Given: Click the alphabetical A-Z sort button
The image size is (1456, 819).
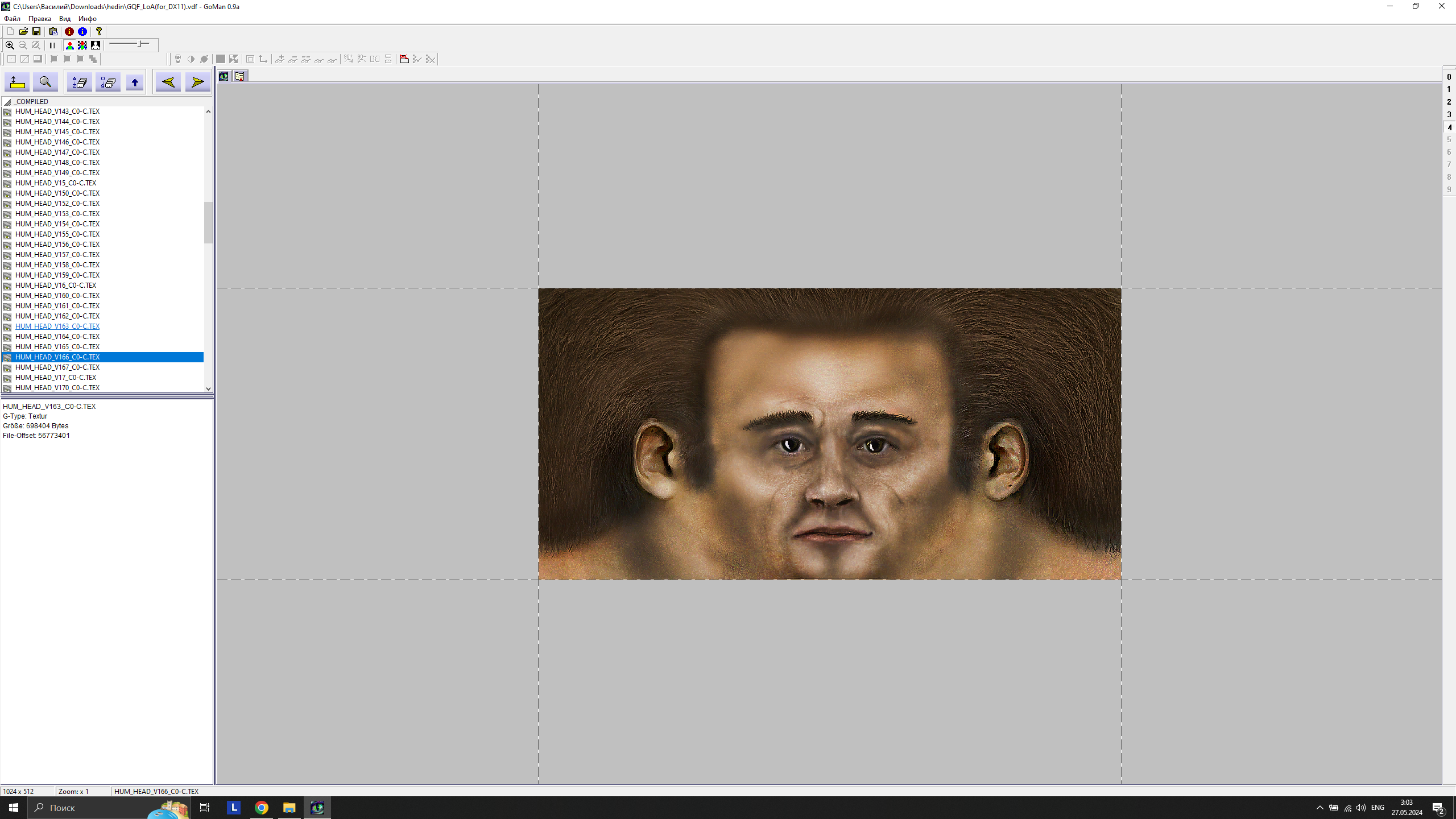Looking at the screenshot, I should tap(80, 82).
